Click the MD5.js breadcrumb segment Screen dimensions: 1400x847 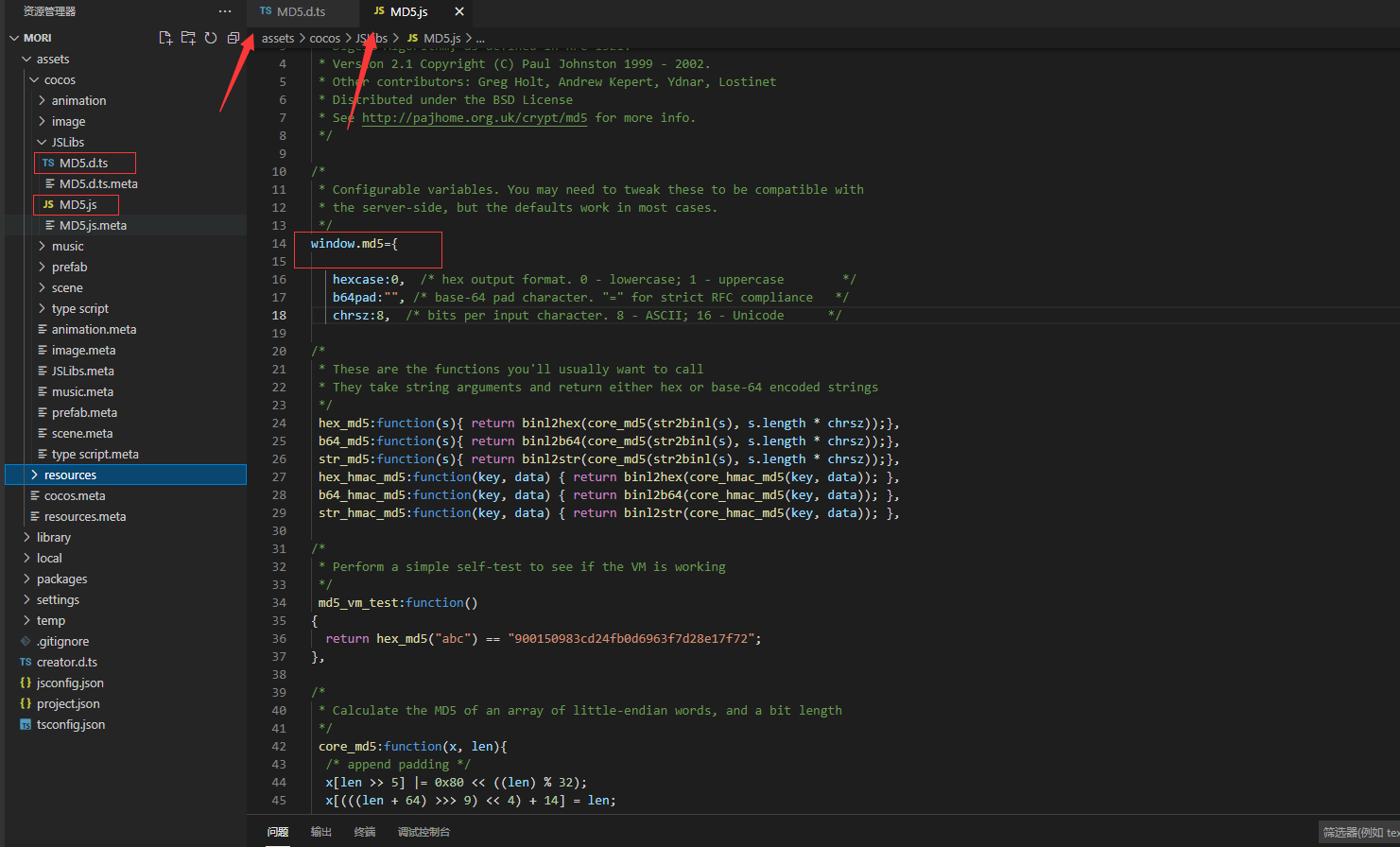441,38
